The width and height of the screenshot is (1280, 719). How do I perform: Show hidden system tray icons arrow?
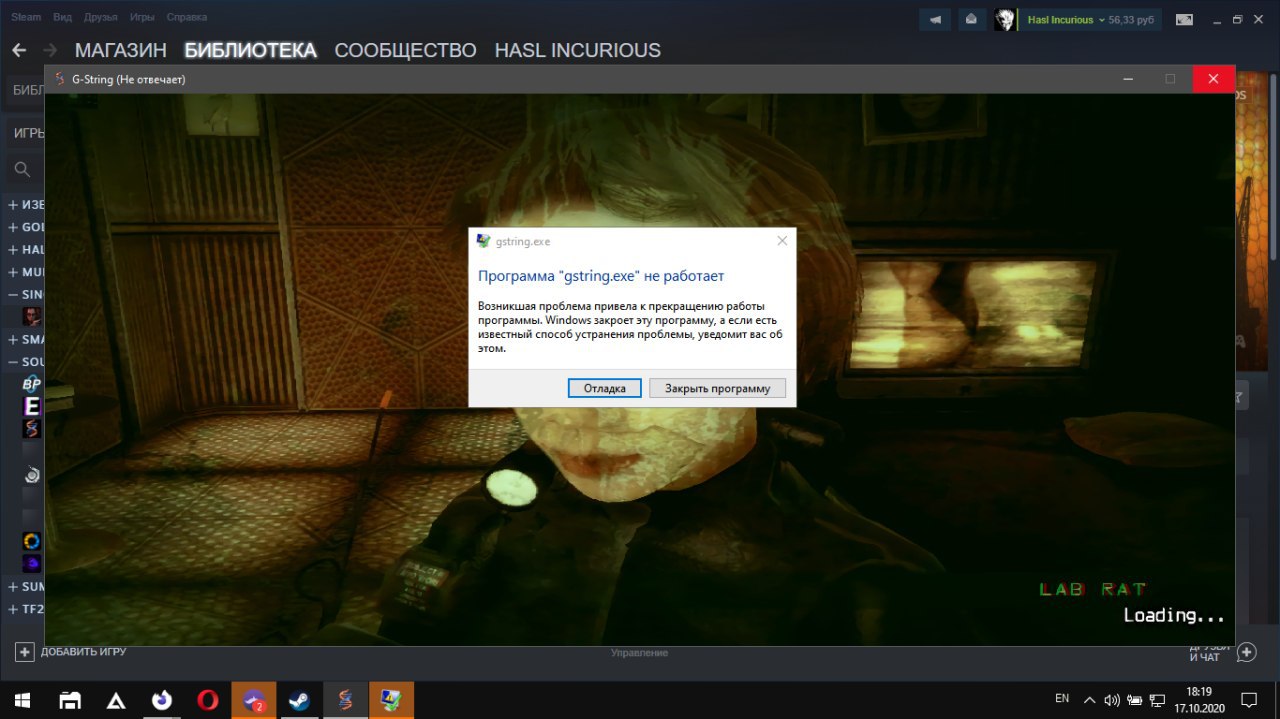[1089, 699]
